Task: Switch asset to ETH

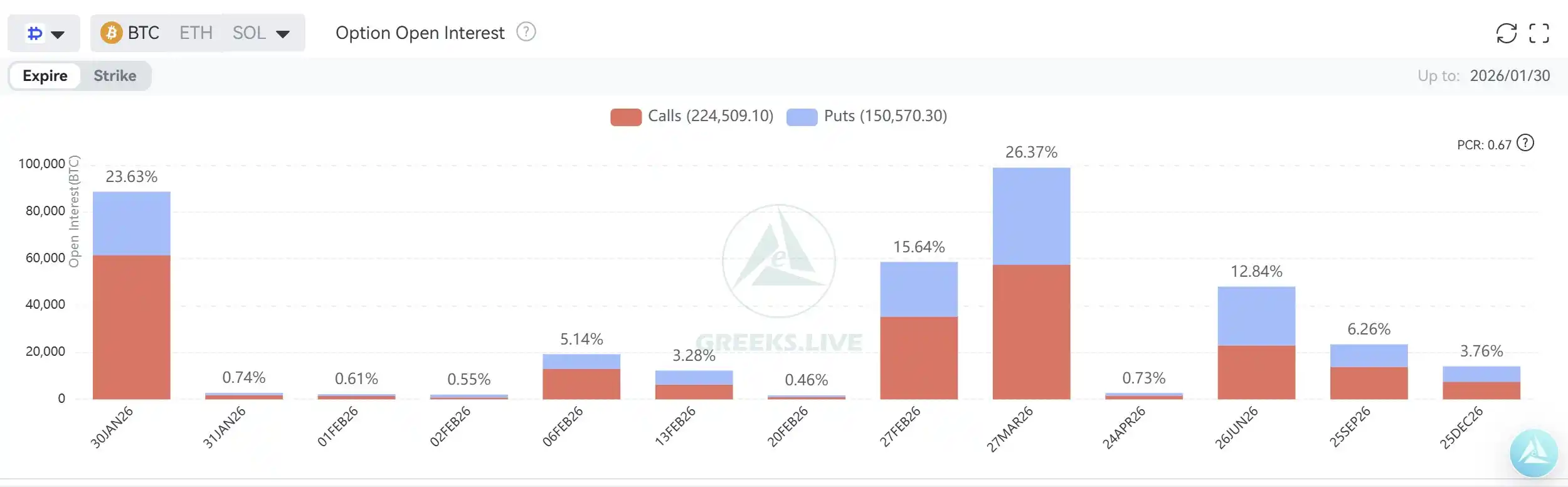Action: pyautogui.click(x=196, y=33)
